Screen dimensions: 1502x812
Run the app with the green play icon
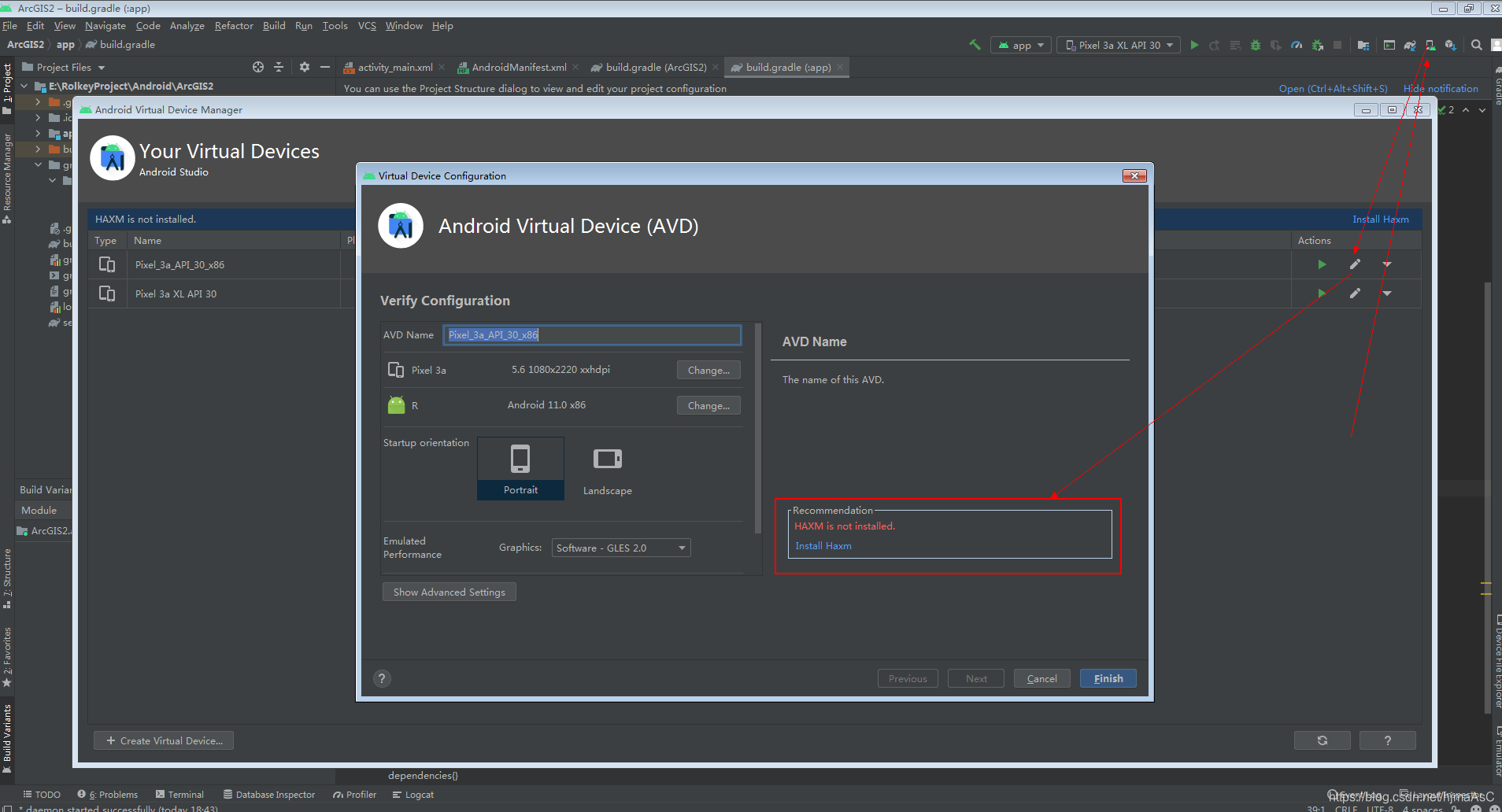(x=1194, y=45)
